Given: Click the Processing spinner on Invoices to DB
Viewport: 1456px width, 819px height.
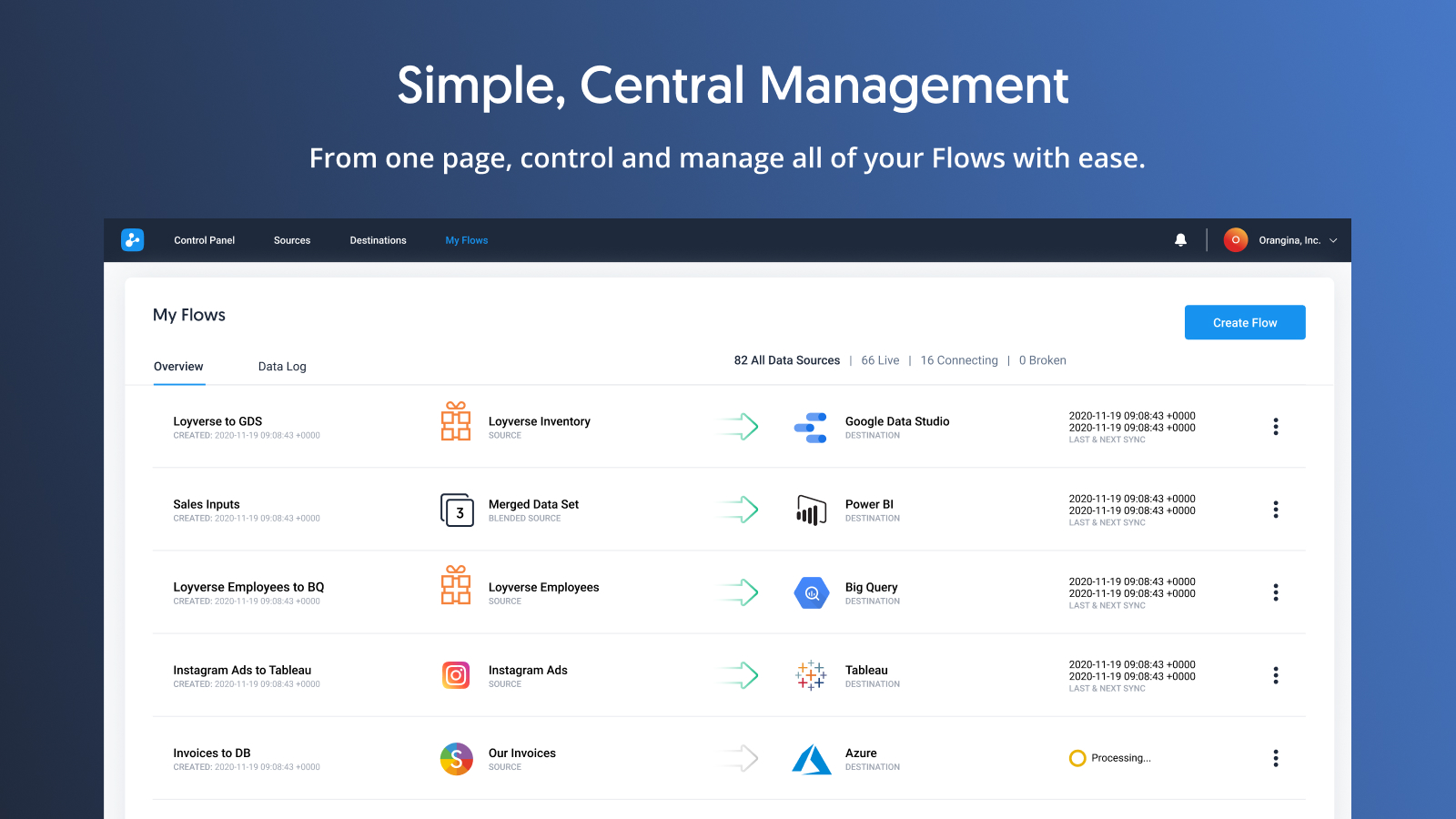Looking at the screenshot, I should (x=1077, y=758).
